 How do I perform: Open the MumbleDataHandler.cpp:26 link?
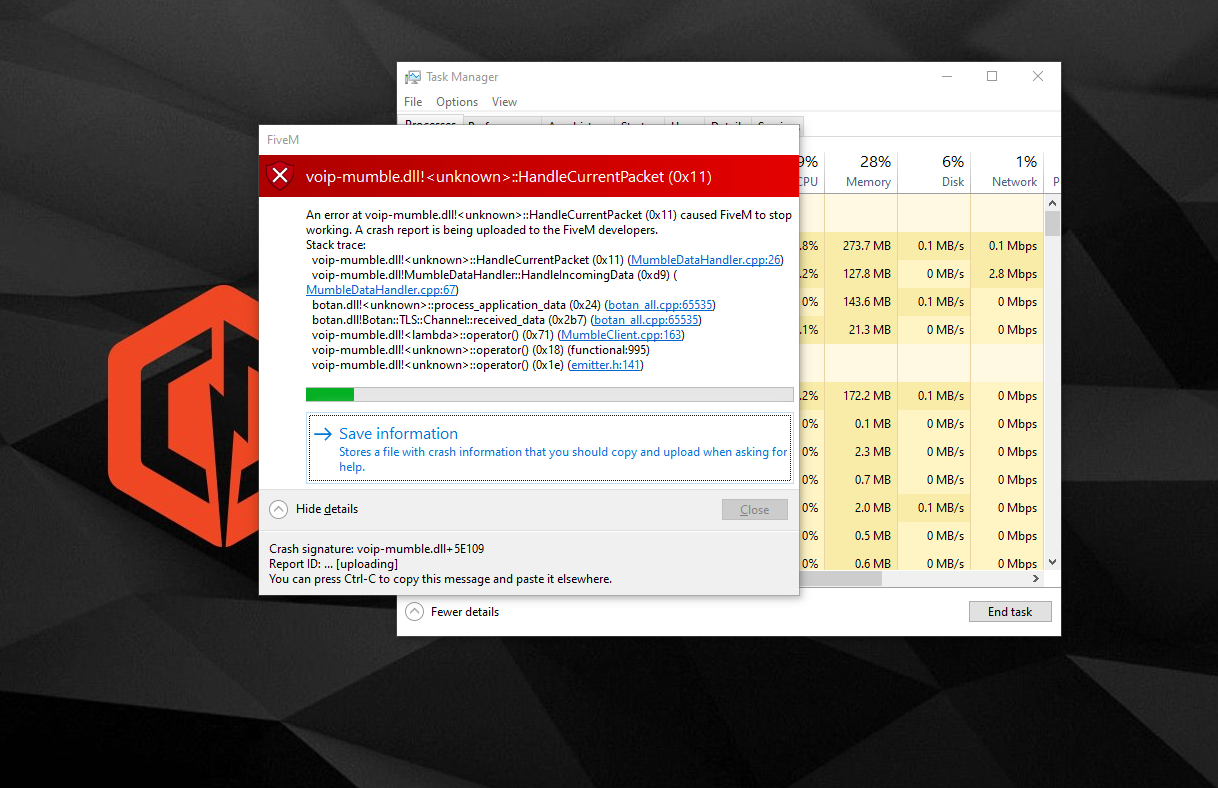point(706,260)
